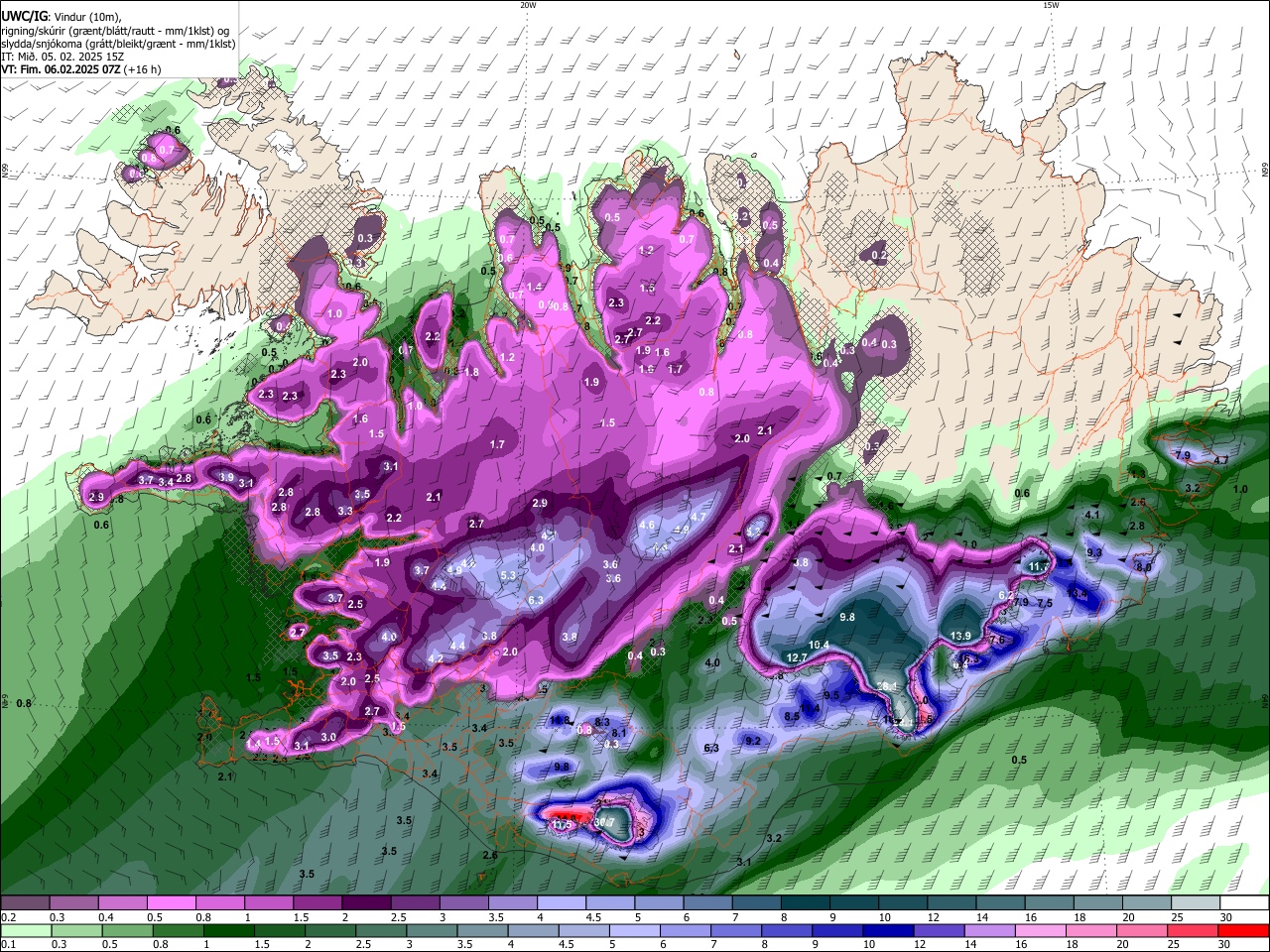Click the 'VT: Fim. 06.02.2025 07Z (+16 h)' line

[x=81, y=69]
